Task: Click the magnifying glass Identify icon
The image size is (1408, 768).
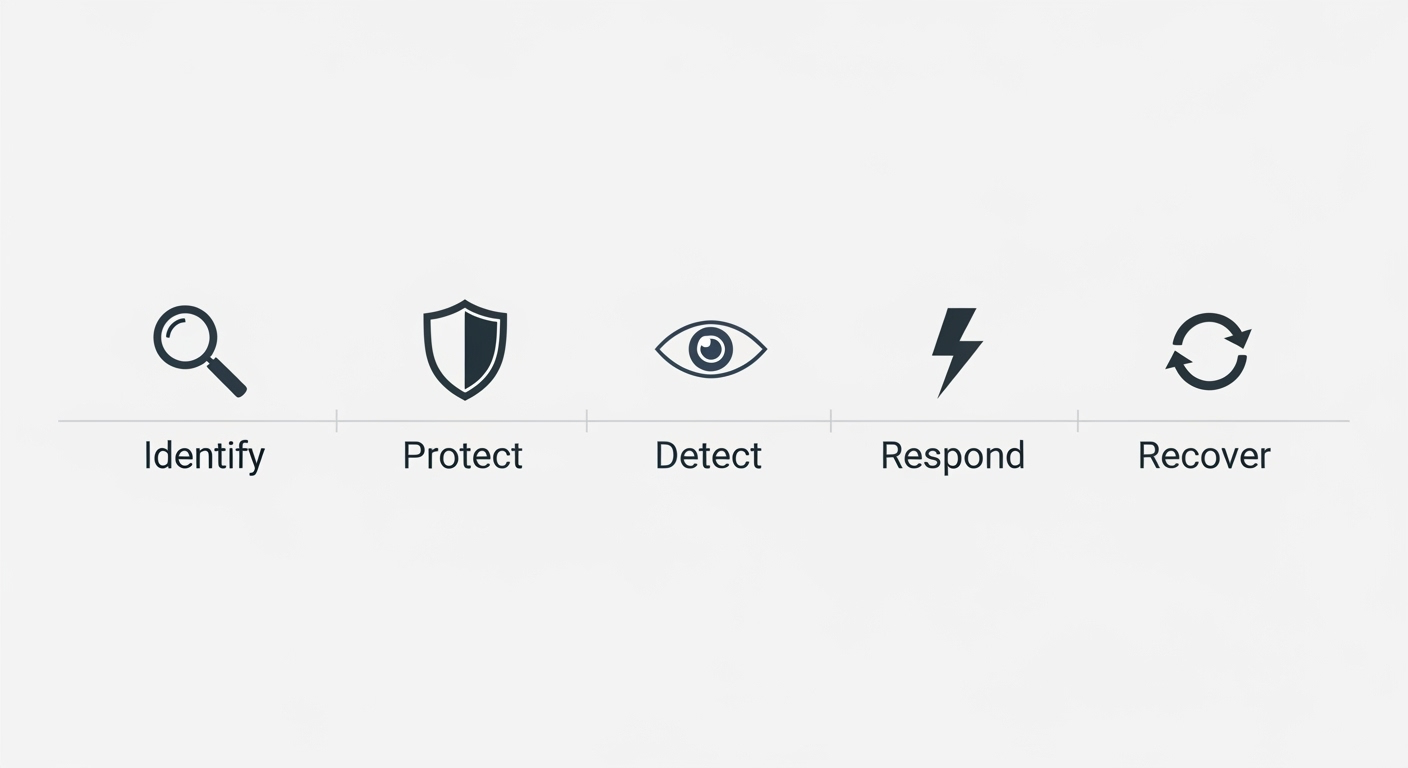Action: tap(199, 351)
